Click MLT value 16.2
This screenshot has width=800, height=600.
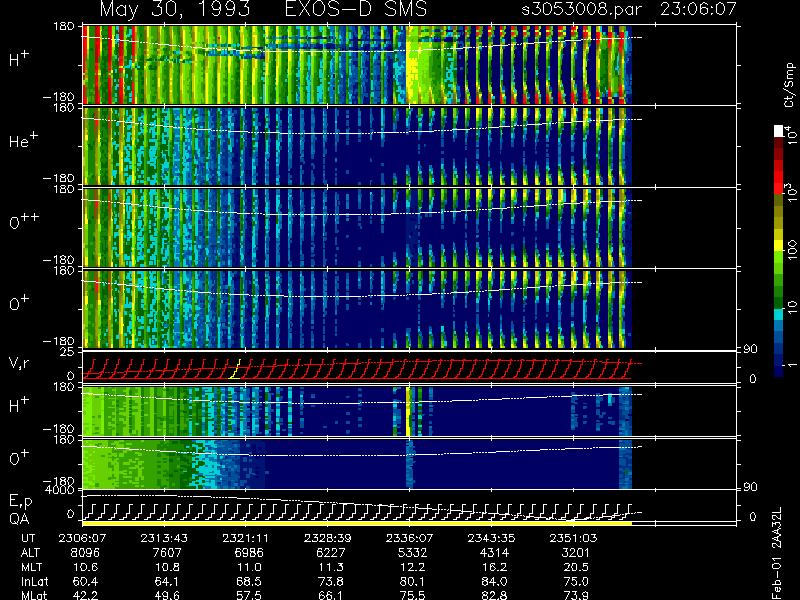click(494, 567)
